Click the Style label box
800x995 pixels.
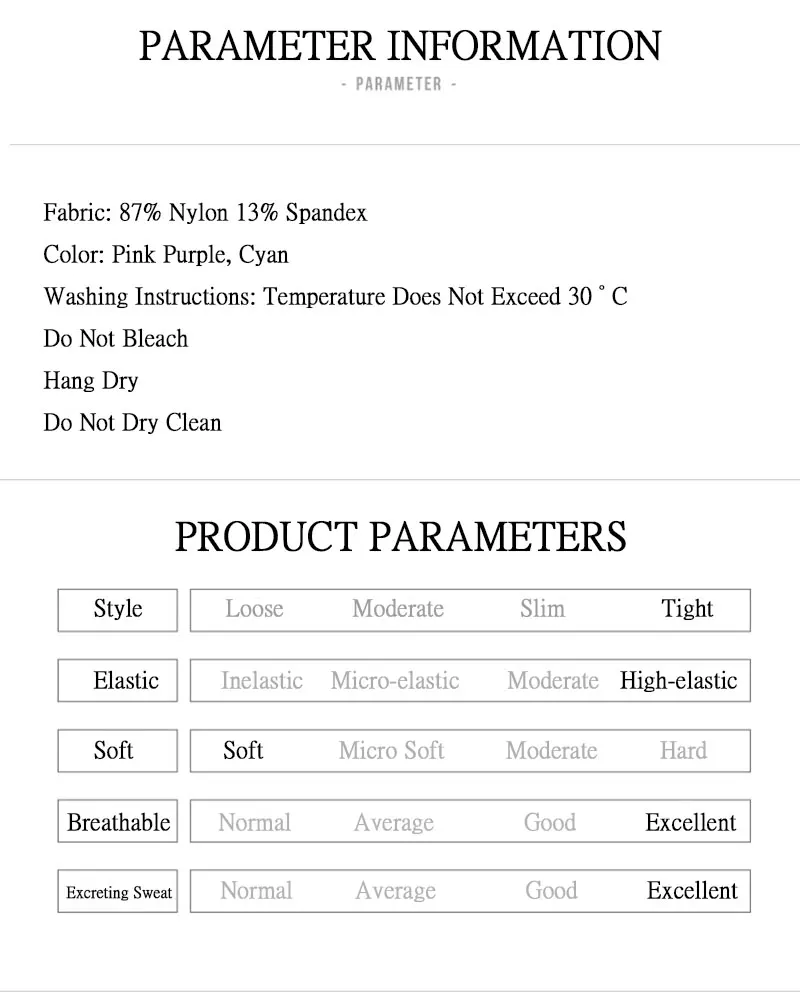(117, 610)
